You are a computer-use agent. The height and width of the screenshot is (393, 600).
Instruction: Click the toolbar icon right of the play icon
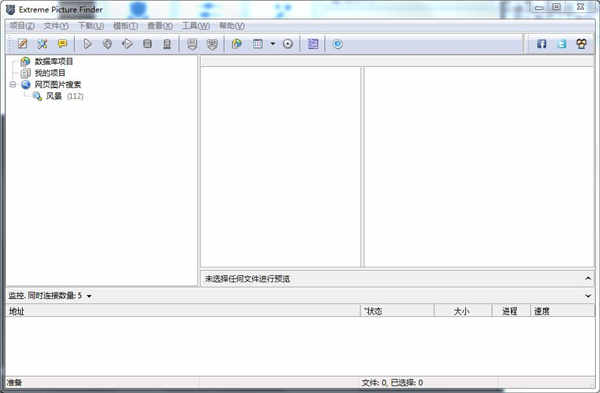click(108, 44)
